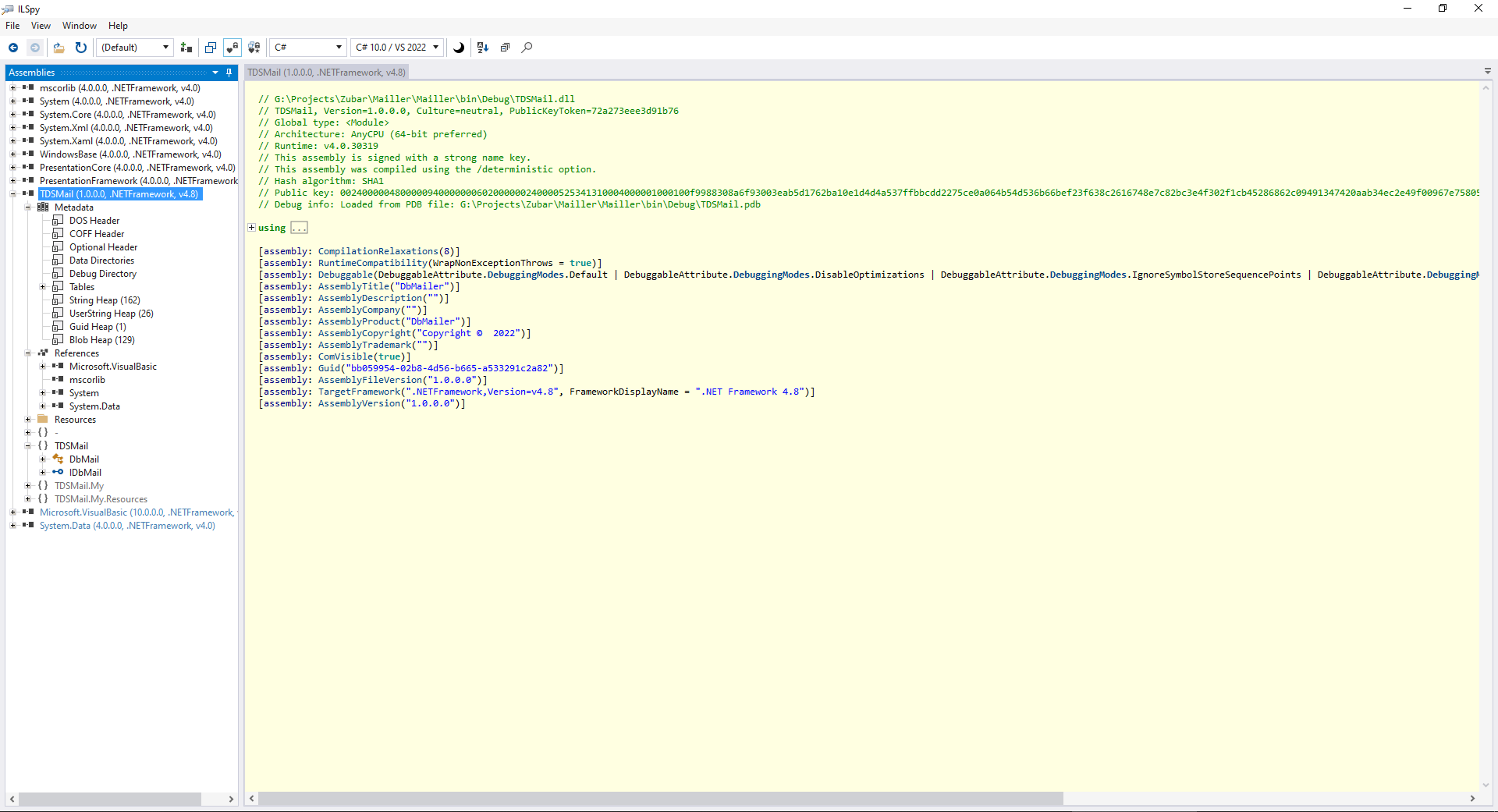Image resolution: width=1498 pixels, height=812 pixels.
Task: Toggle show internal types and members
Action: [x=232, y=48]
